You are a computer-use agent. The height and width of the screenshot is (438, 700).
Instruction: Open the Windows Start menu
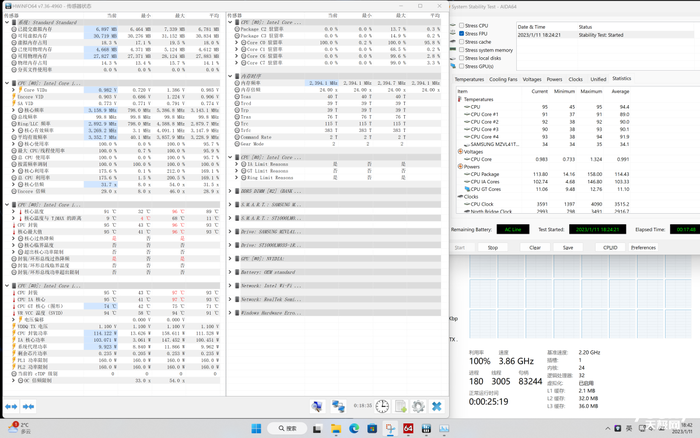click(256, 429)
